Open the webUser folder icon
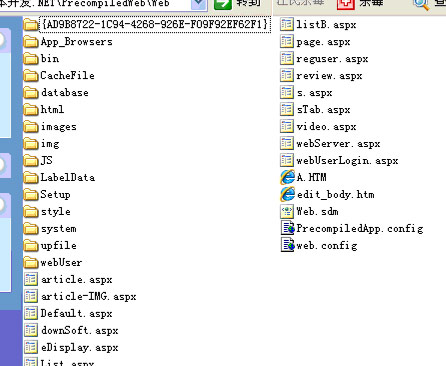 (31, 263)
